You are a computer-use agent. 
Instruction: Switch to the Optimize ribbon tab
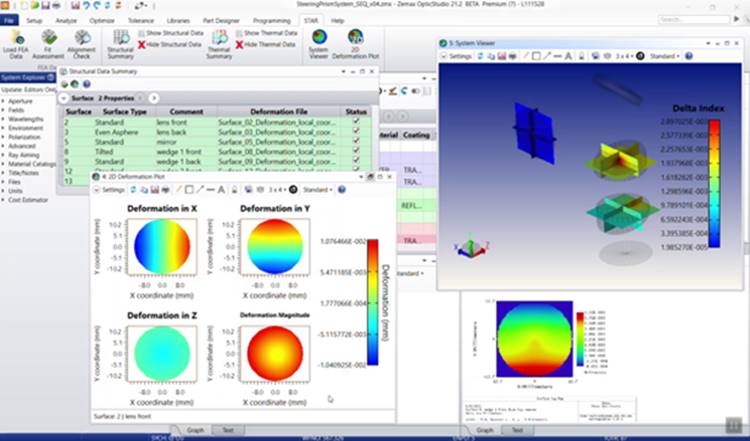[x=102, y=21]
